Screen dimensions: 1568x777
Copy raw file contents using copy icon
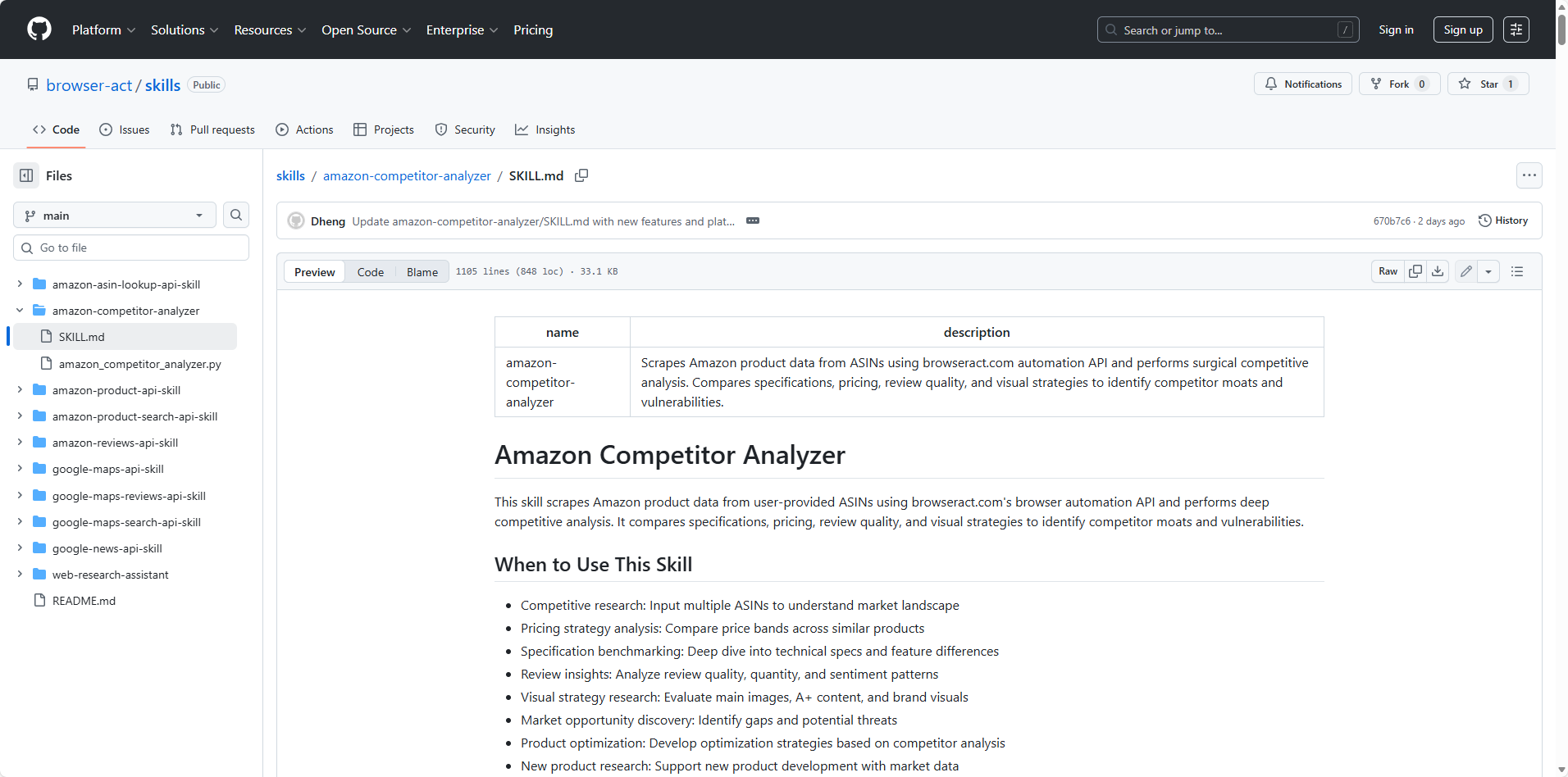pos(1415,271)
